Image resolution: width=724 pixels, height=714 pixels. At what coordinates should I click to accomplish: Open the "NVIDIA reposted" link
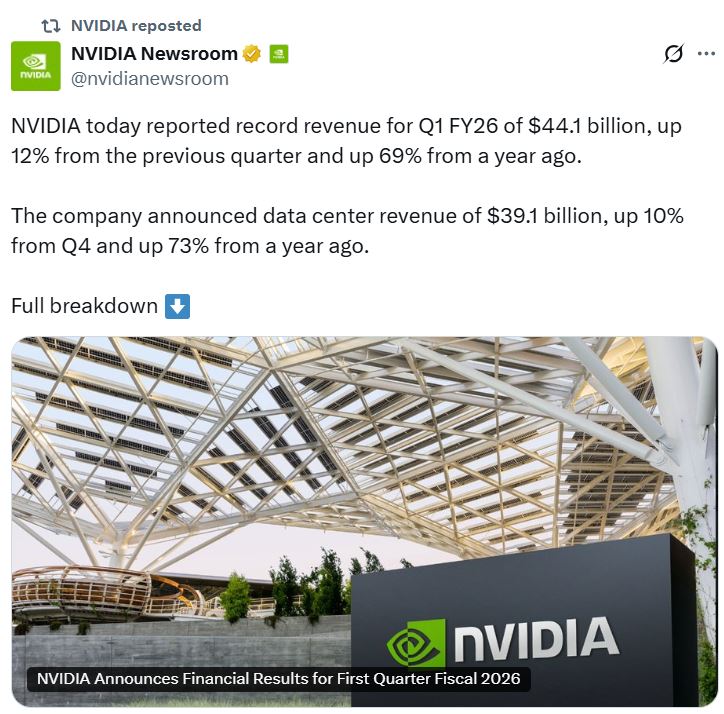pos(136,26)
